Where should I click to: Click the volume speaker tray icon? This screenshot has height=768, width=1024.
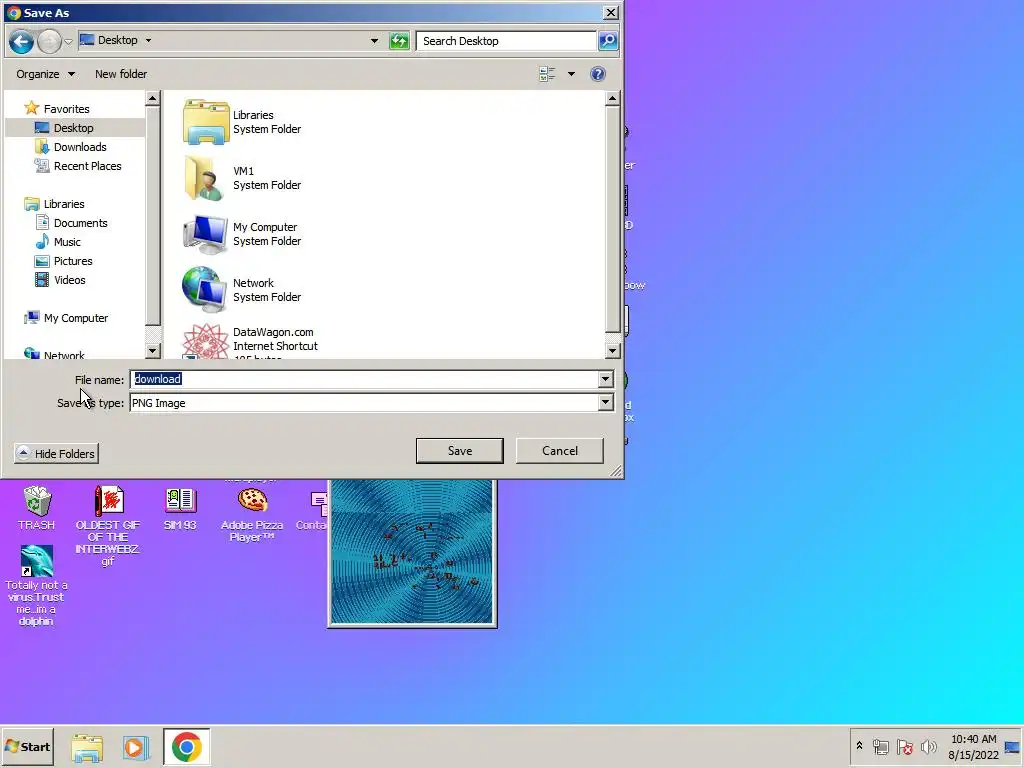tap(929, 746)
